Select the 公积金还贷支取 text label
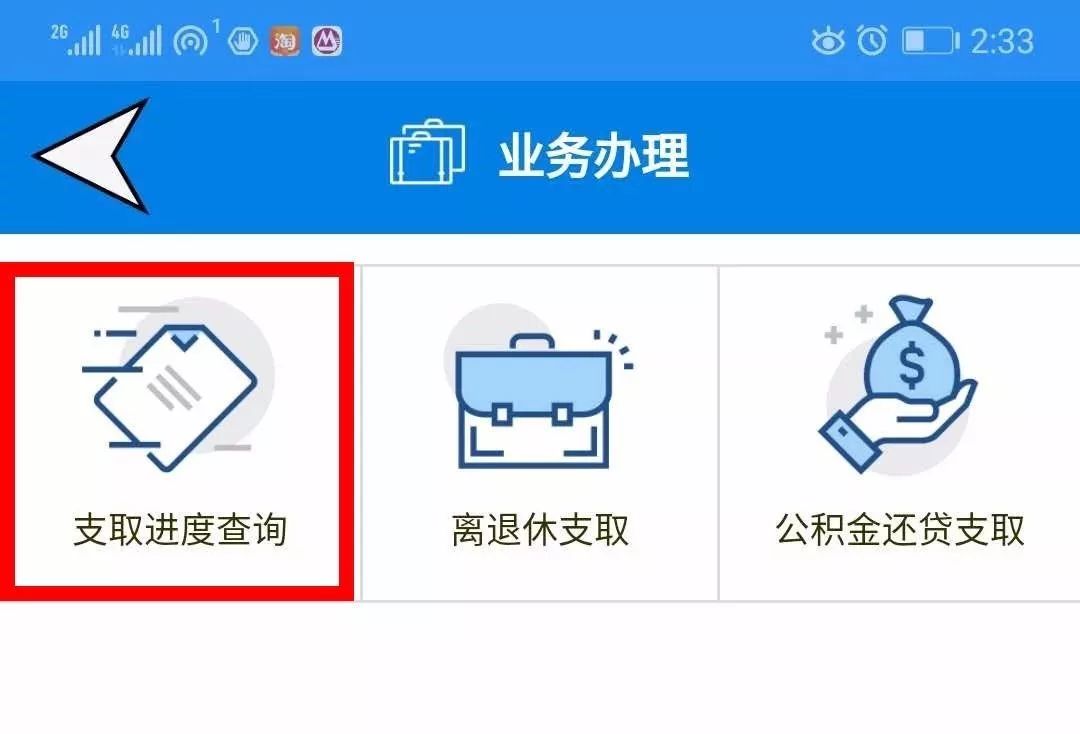Viewport: 1080px width, 734px height. click(x=900, y=529)
